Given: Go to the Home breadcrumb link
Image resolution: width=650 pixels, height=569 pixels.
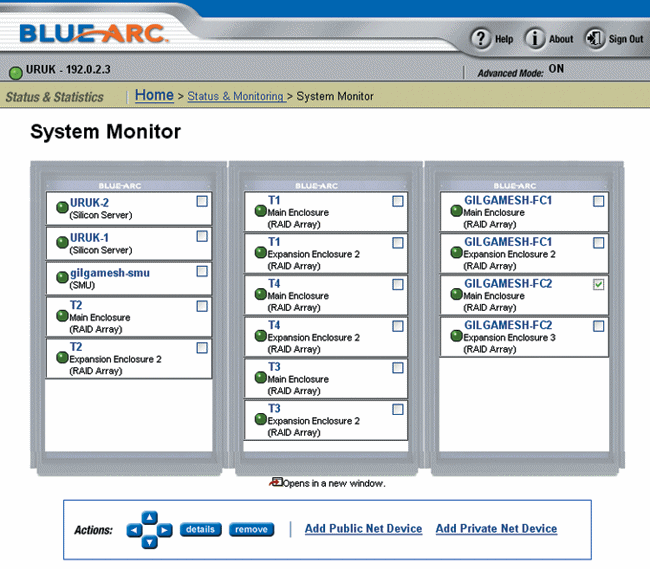Looking at the screenshot, I should 154,95.
